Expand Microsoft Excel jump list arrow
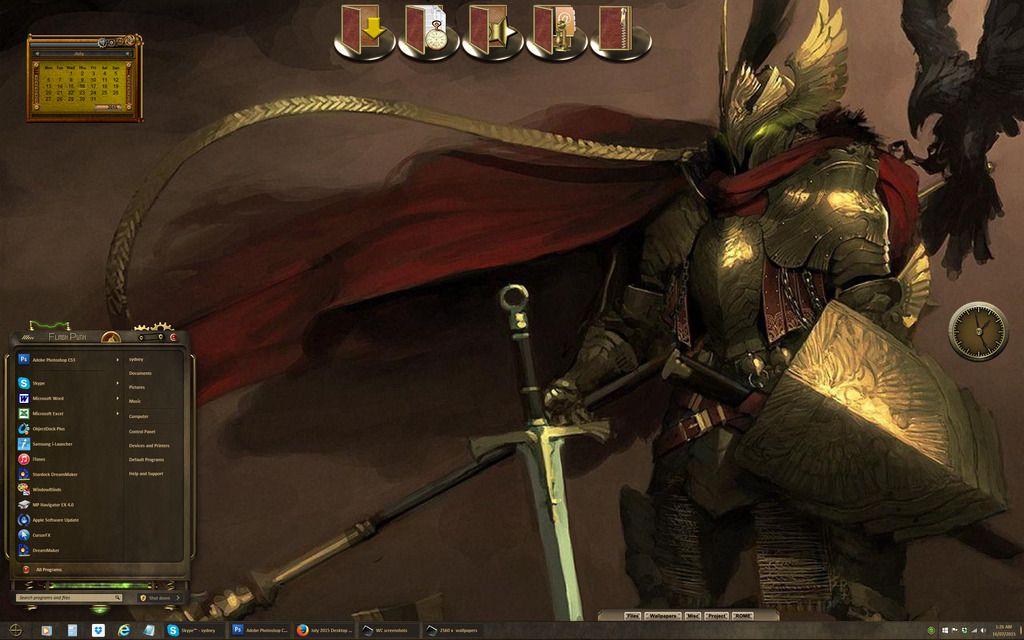The width and height of the screenshot is (1024, 640). click(x=118, y=413)
